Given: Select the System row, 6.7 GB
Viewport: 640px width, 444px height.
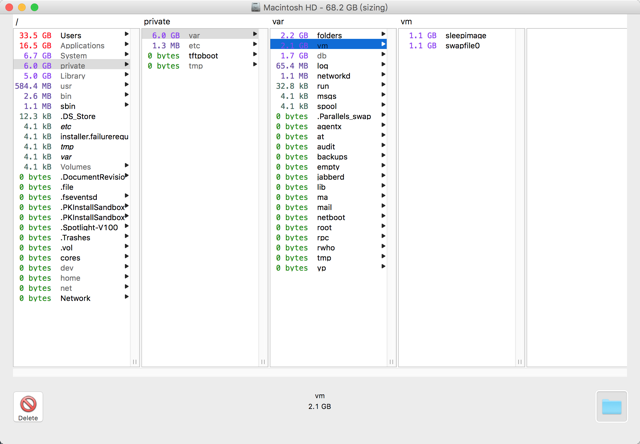Looking at the screenshot, I should coord(72,56).
